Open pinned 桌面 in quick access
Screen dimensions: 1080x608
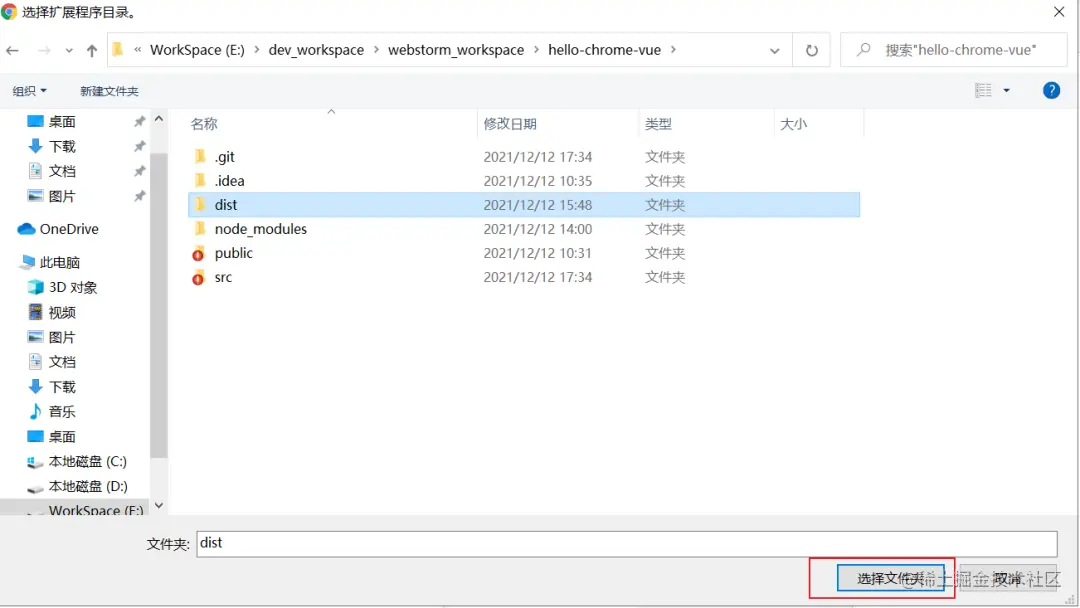tap(61, 122)
